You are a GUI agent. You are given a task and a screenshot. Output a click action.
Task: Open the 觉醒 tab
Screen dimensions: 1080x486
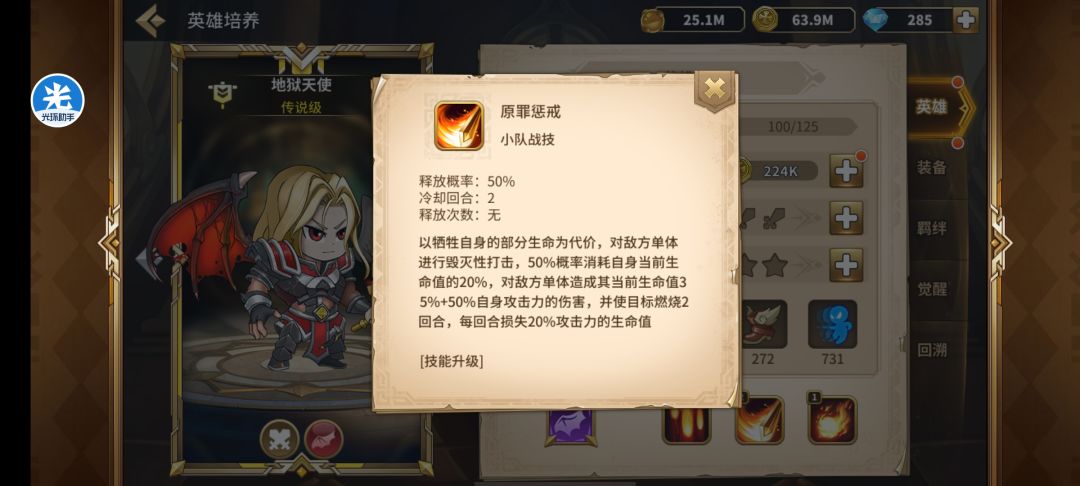coord(931,289)
